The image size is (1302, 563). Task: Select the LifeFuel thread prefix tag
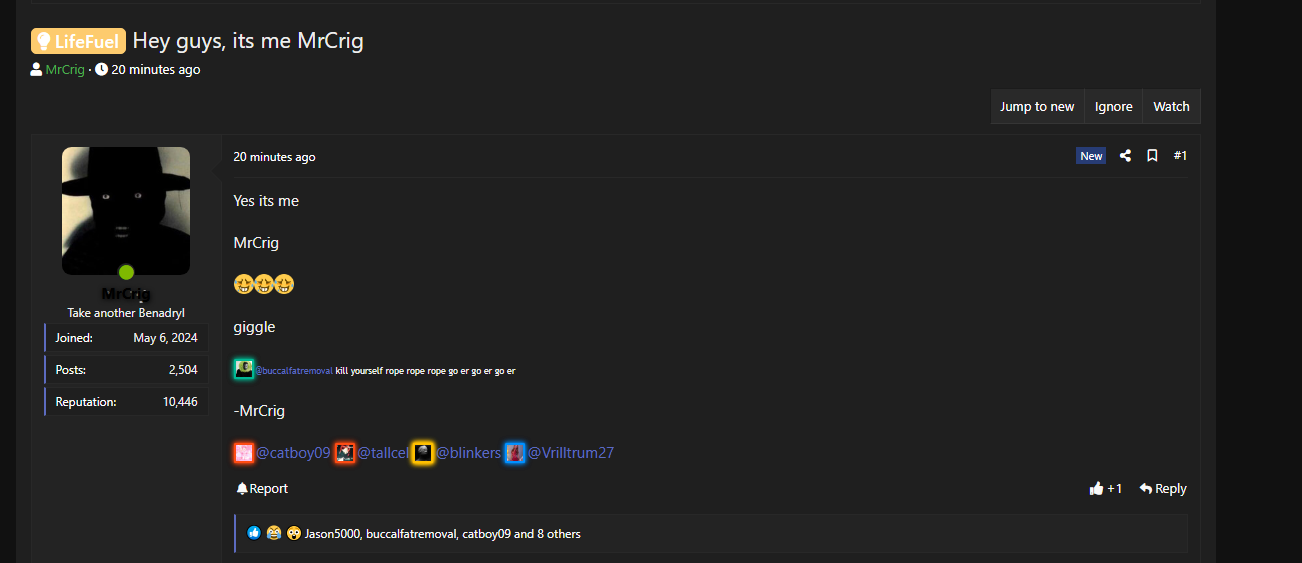pyautogui.click(x=78, y=41)
